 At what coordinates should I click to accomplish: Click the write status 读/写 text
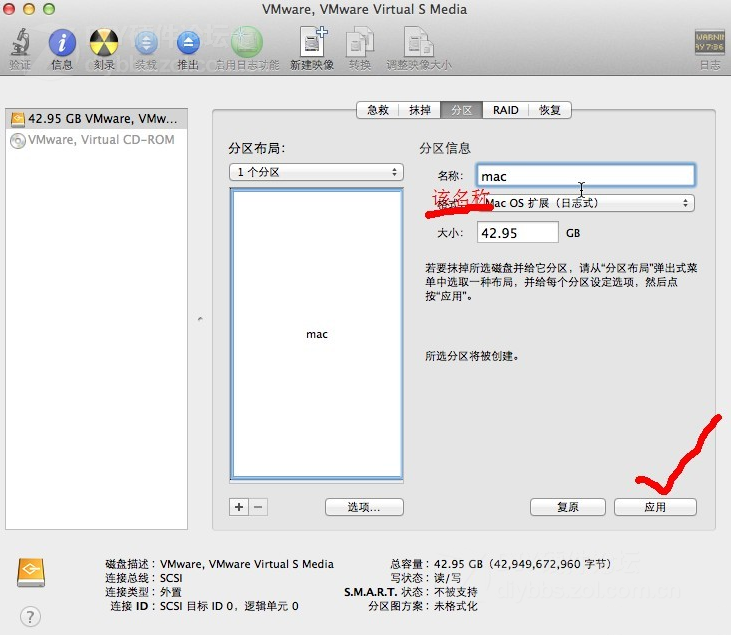(447, 578)
